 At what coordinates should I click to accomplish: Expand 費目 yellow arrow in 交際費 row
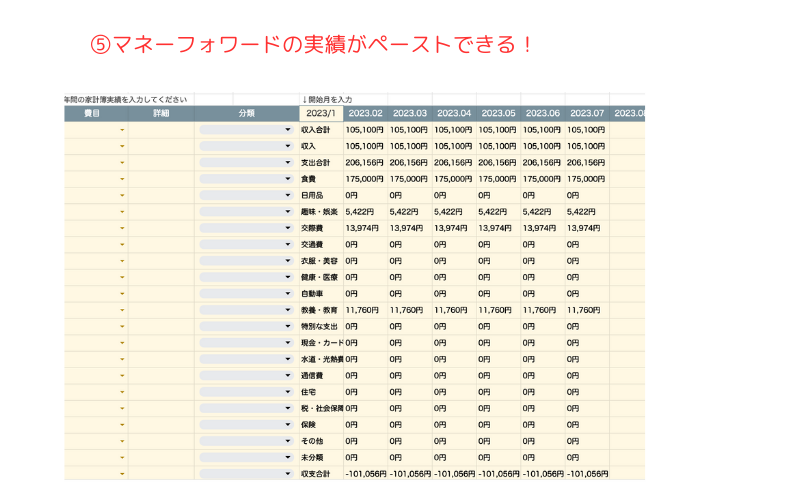click(122, 228)
